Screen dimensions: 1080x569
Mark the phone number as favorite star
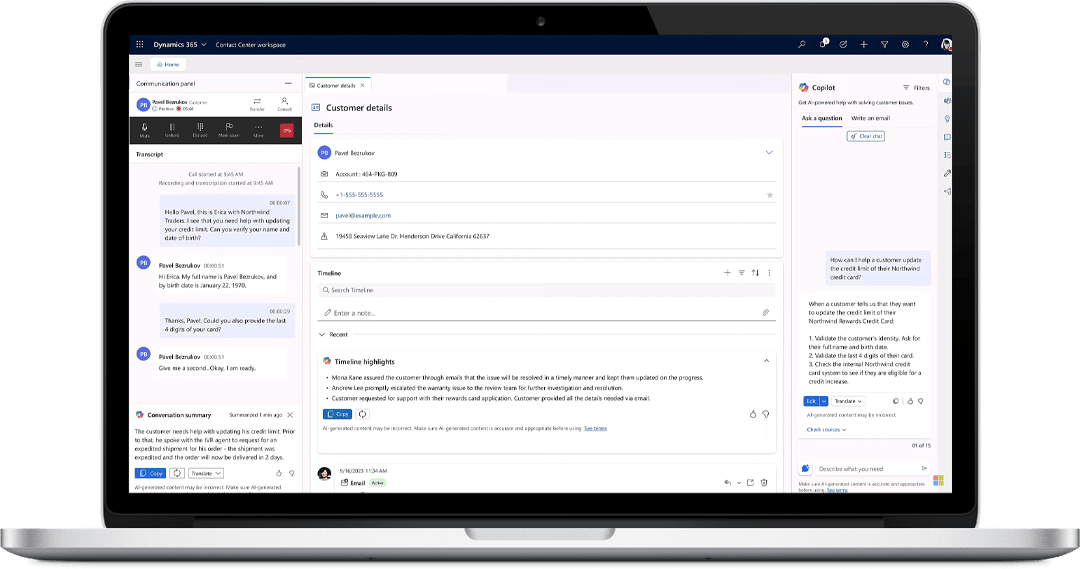point(769,195)
